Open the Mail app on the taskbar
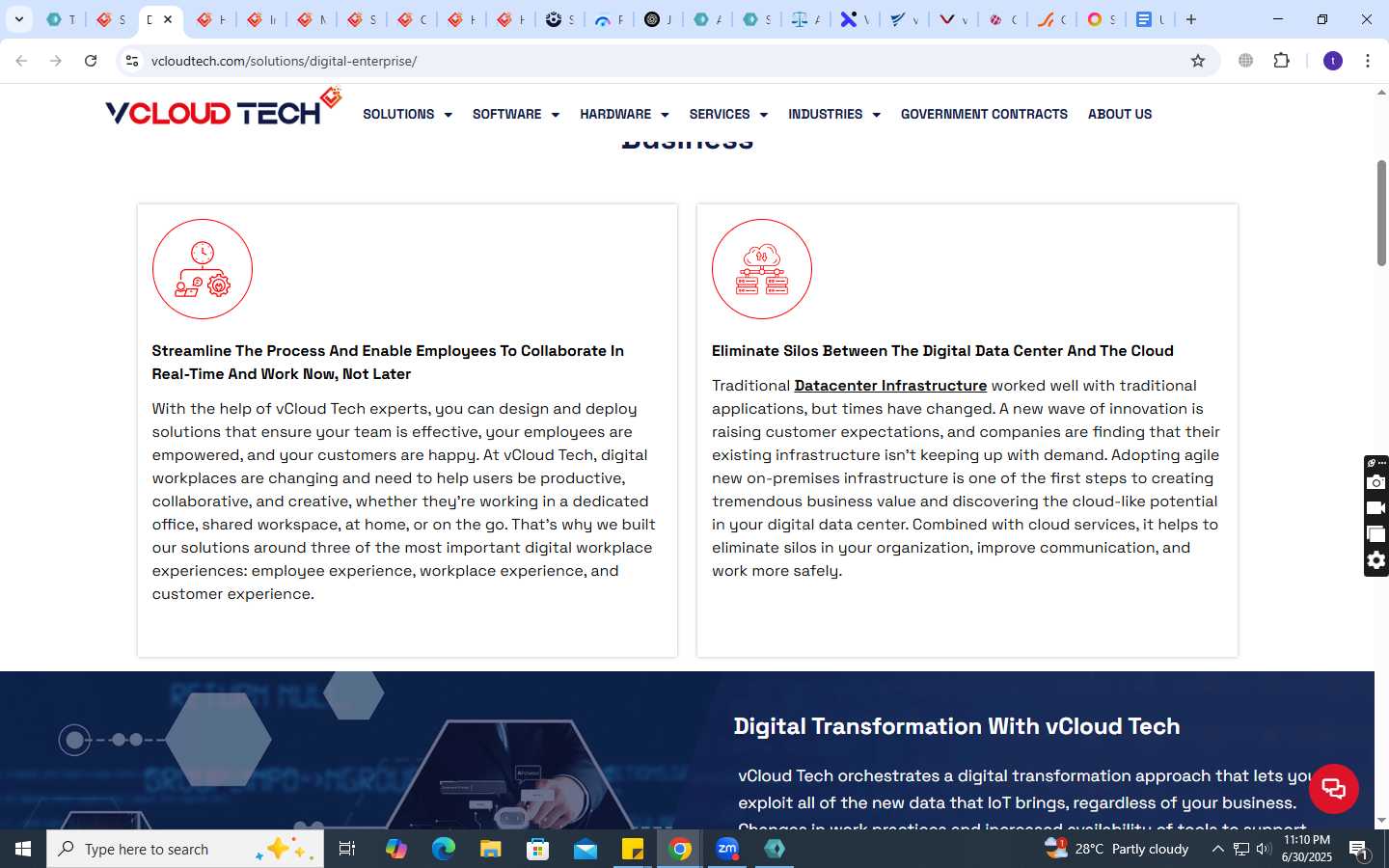The width and height of the screenshot is (1389, 868). [x=586, y=849]
